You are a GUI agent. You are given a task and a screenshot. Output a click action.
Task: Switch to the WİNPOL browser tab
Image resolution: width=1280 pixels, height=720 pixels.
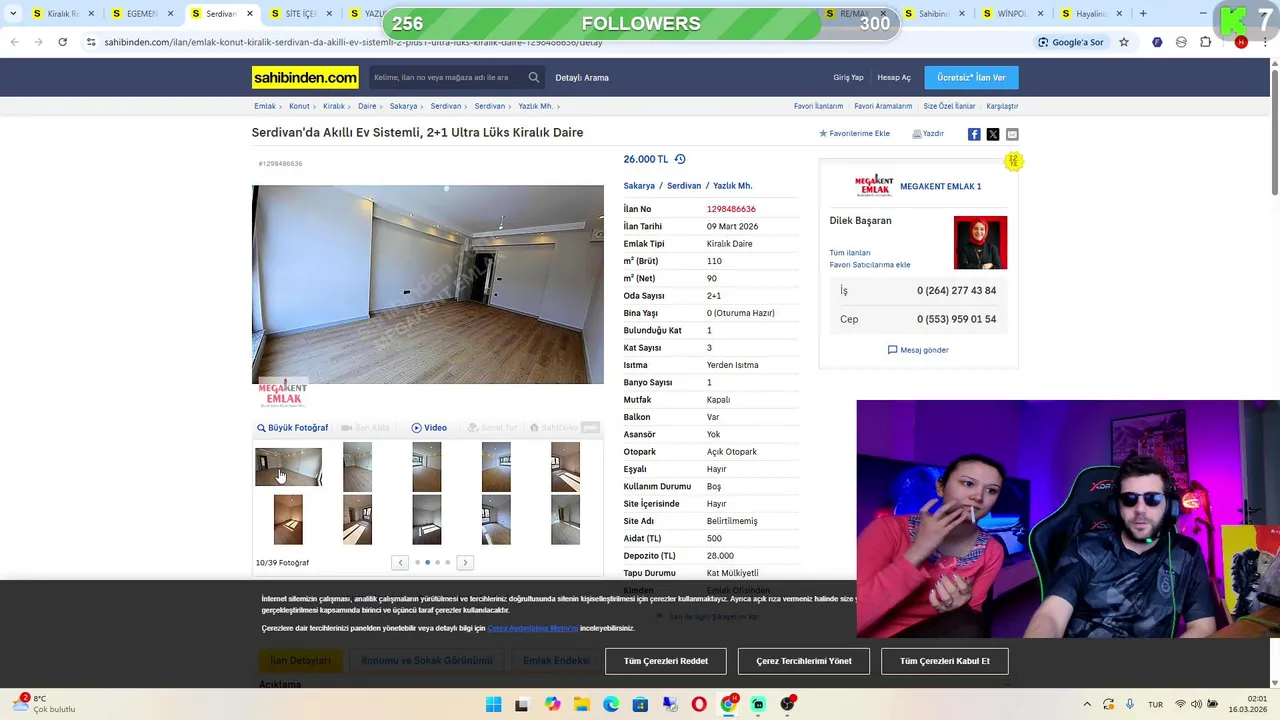(x=1014, y=14)
